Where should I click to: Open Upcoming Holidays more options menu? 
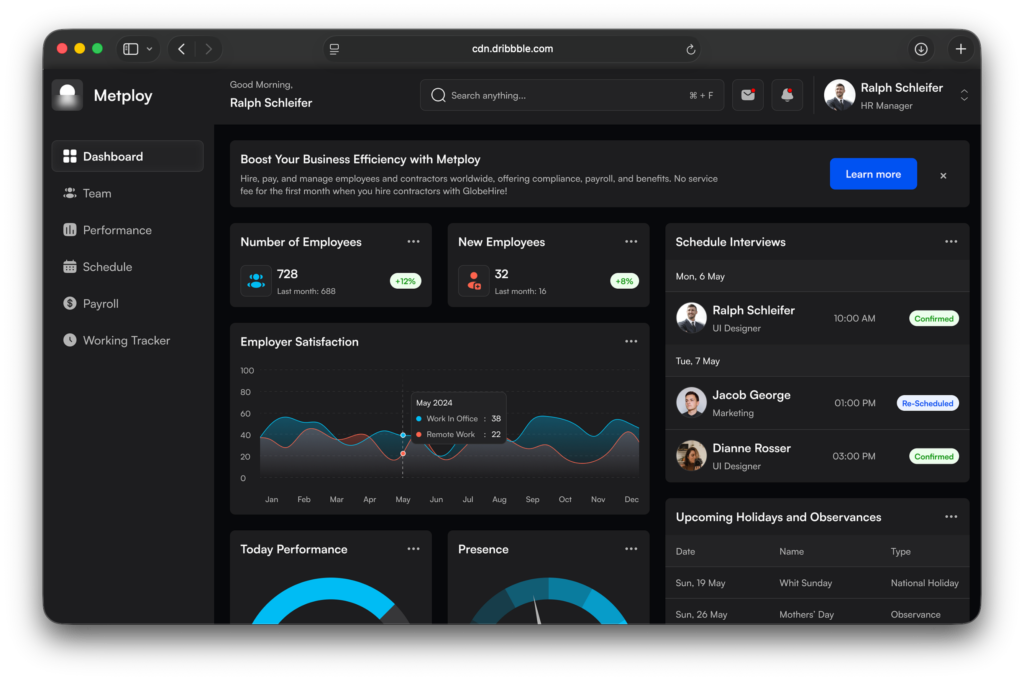[951, 517]
